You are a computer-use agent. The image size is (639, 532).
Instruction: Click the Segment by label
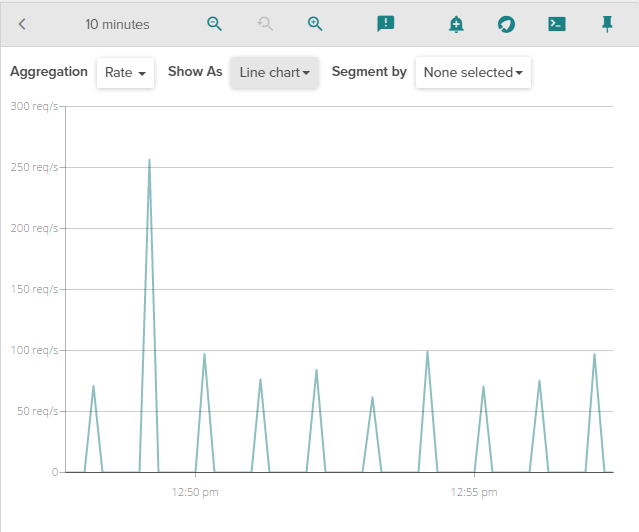click(369, 72)
